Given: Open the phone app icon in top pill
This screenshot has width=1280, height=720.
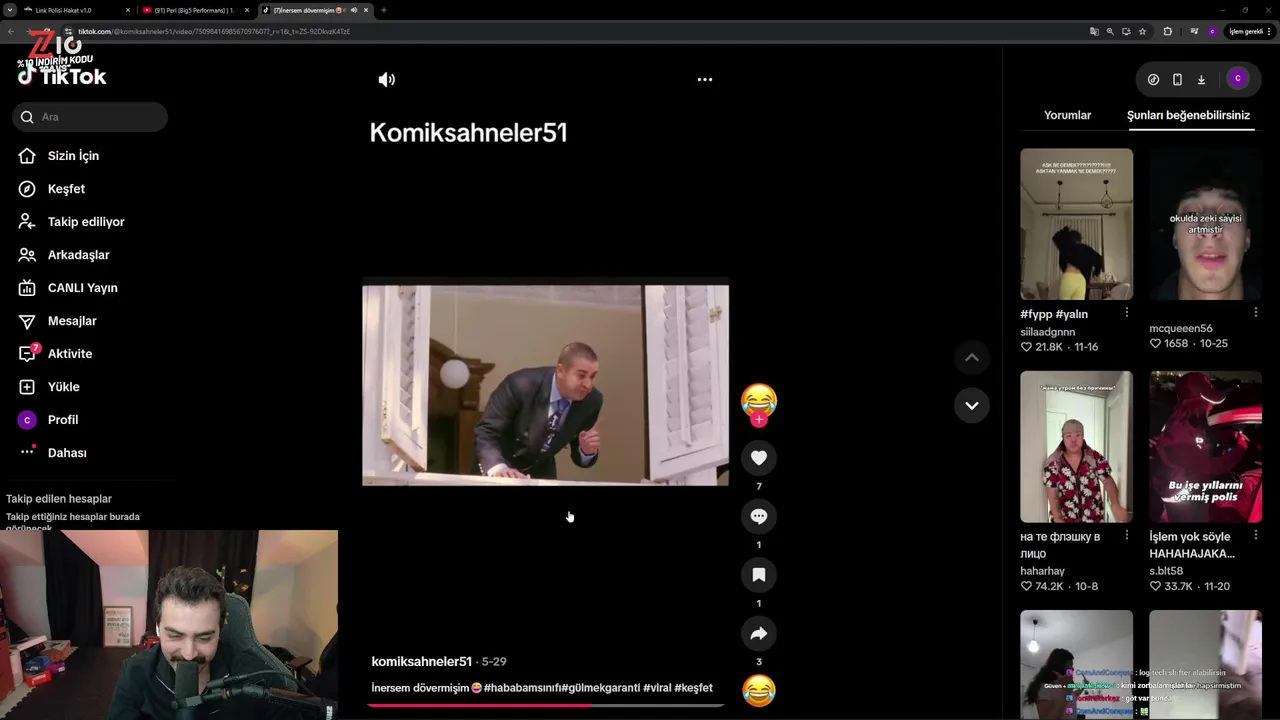Looking at the screenshot, I should (1177, 79).
